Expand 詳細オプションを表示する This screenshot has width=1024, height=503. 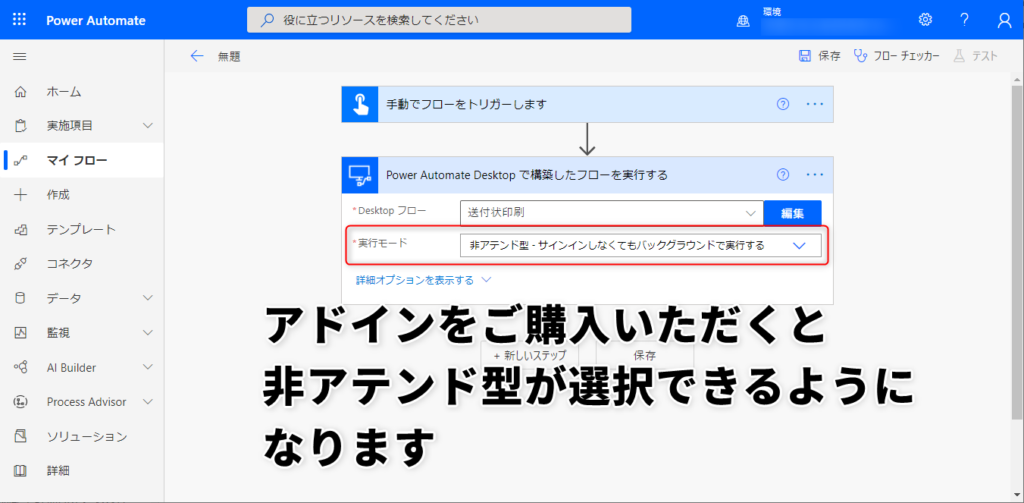[423, 280]
